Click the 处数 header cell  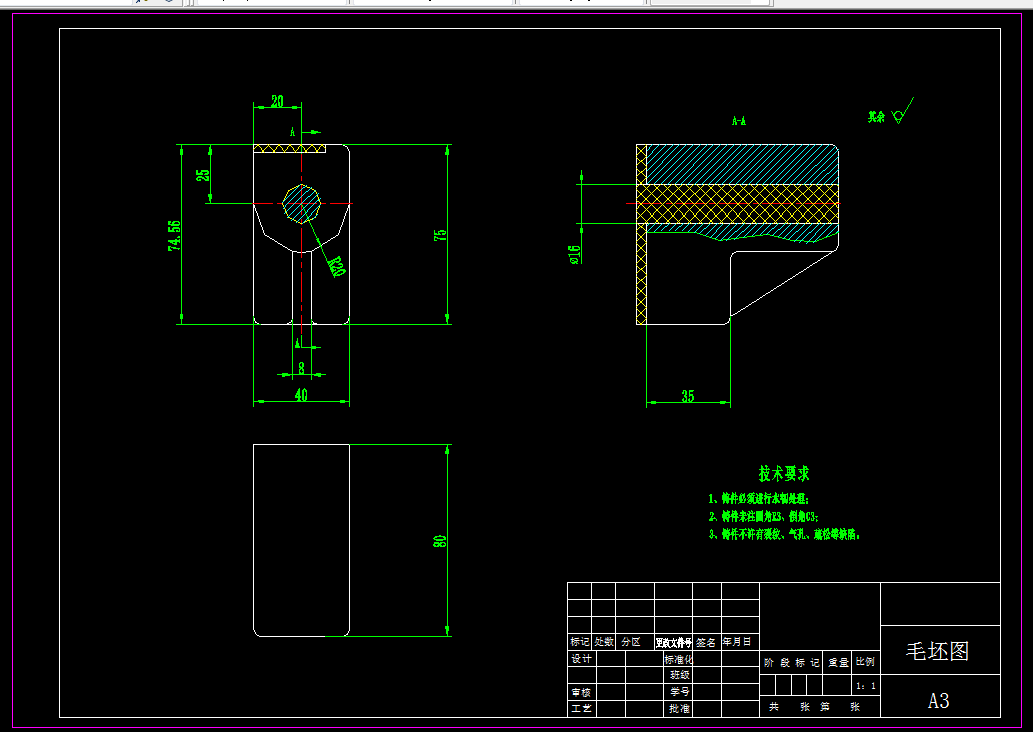coord(603,641)
